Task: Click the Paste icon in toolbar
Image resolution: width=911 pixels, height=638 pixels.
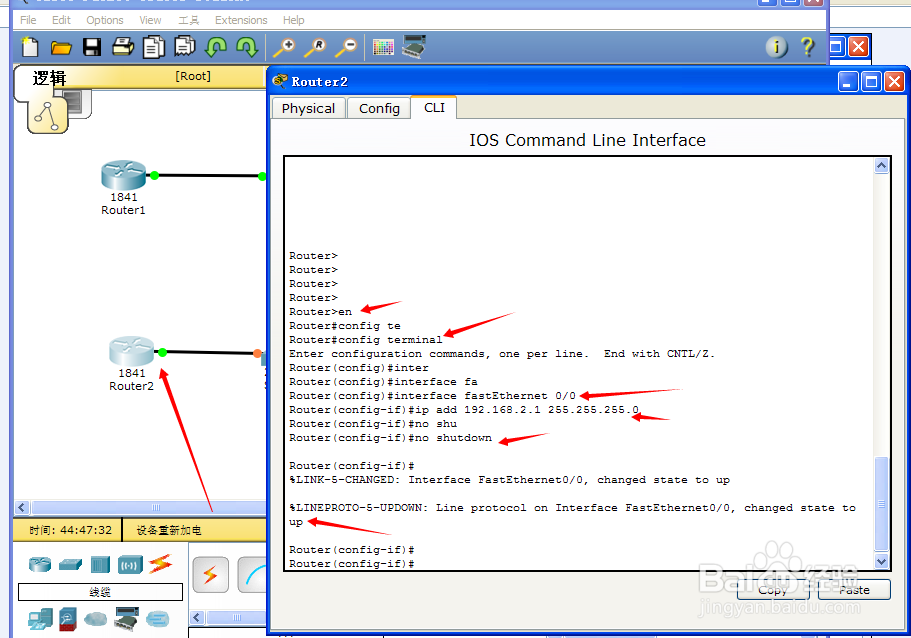Action: [x=185, y=46]
